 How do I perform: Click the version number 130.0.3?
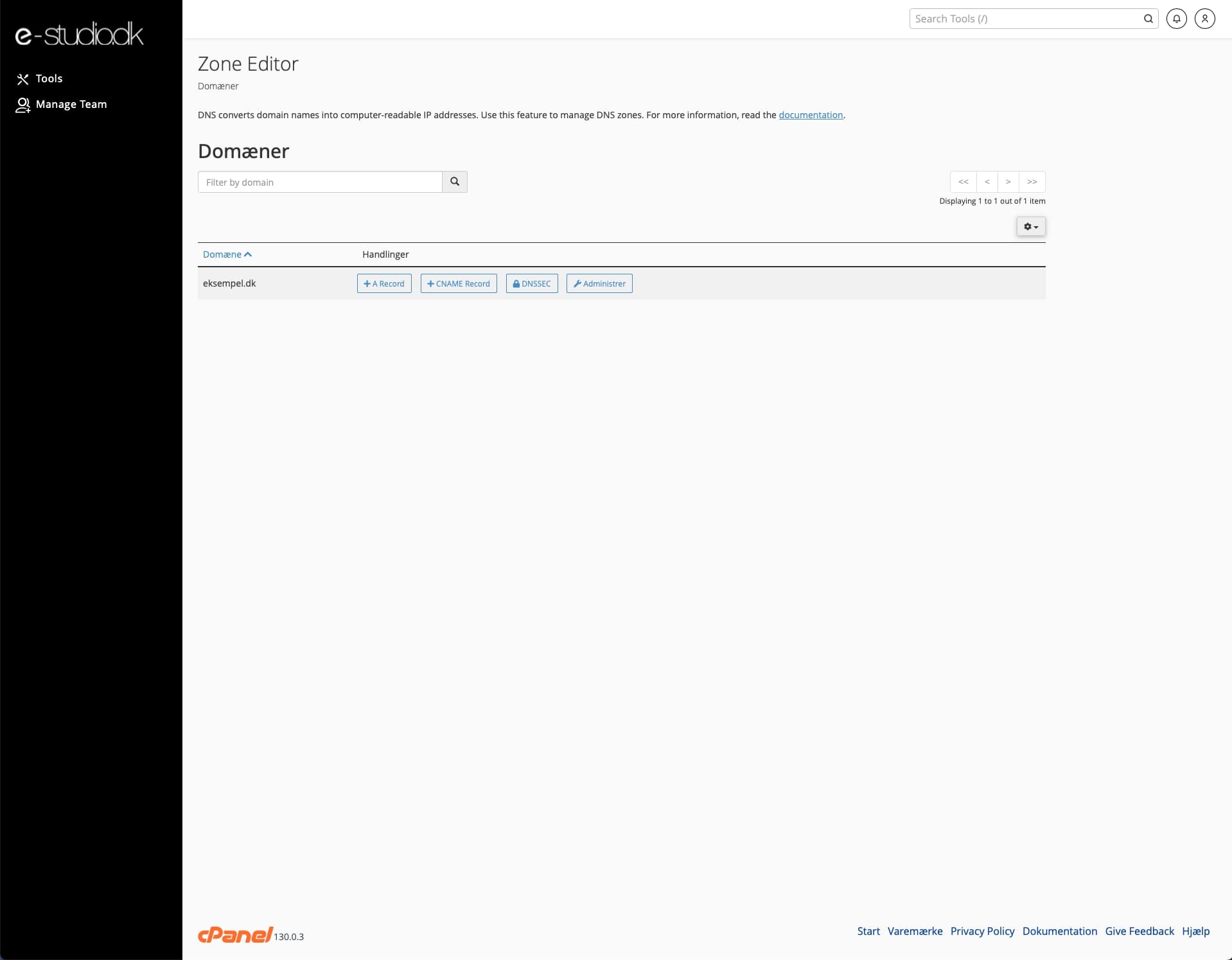[289, 937]
